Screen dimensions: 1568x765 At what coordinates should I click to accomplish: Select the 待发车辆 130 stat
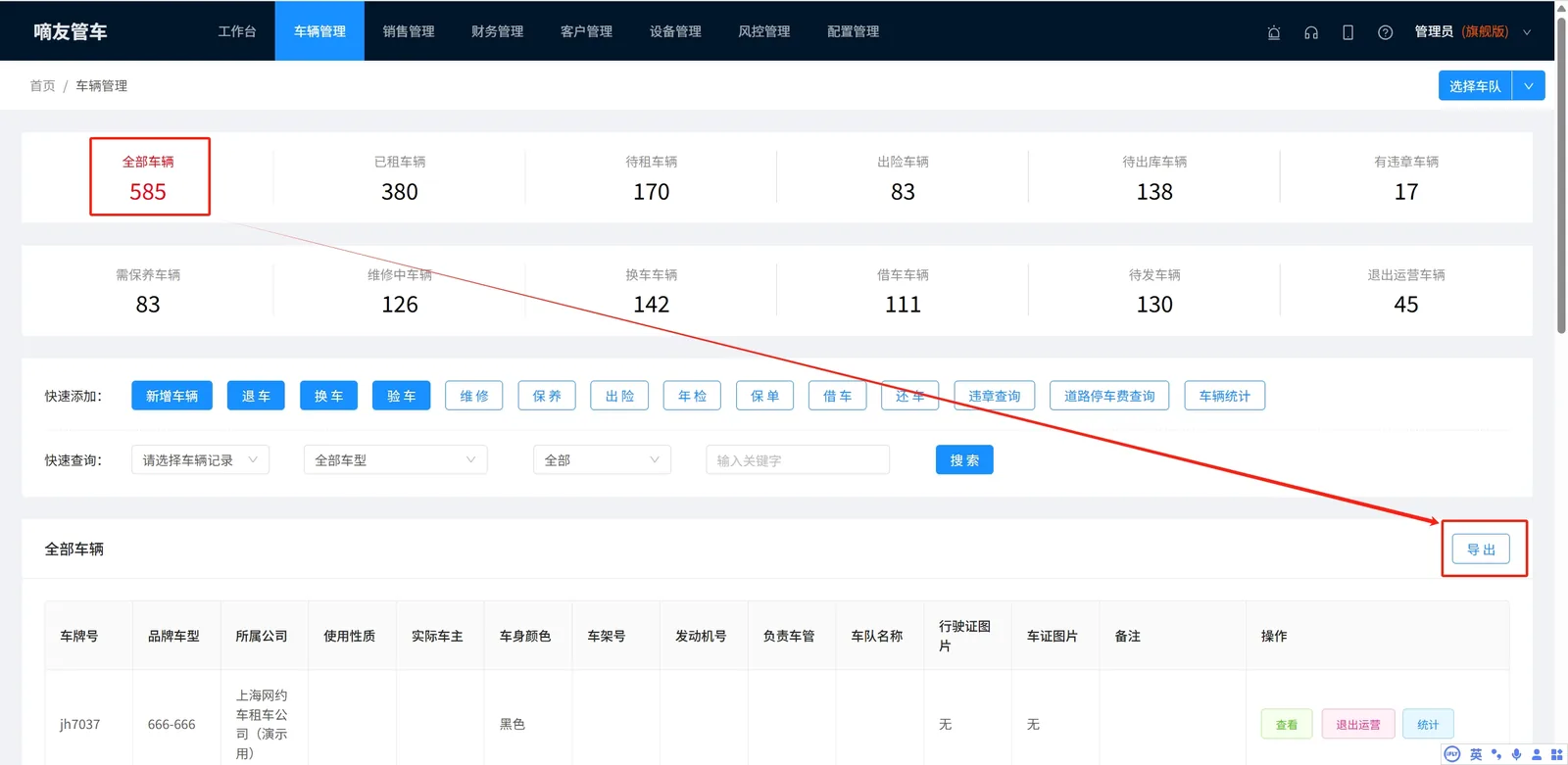(x=1154, y=290)
